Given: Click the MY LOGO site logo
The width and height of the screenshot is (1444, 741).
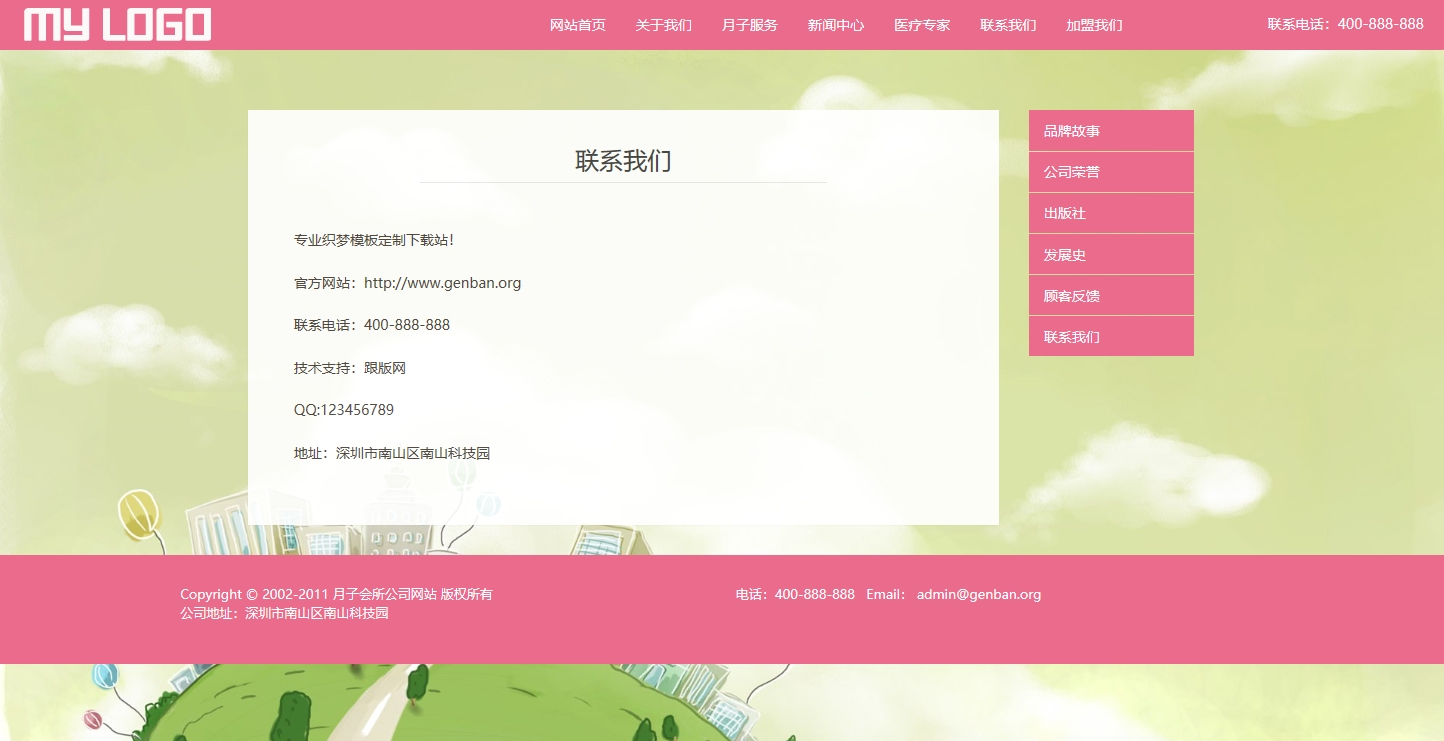Looking at the screenshot, I should point(117,24).
